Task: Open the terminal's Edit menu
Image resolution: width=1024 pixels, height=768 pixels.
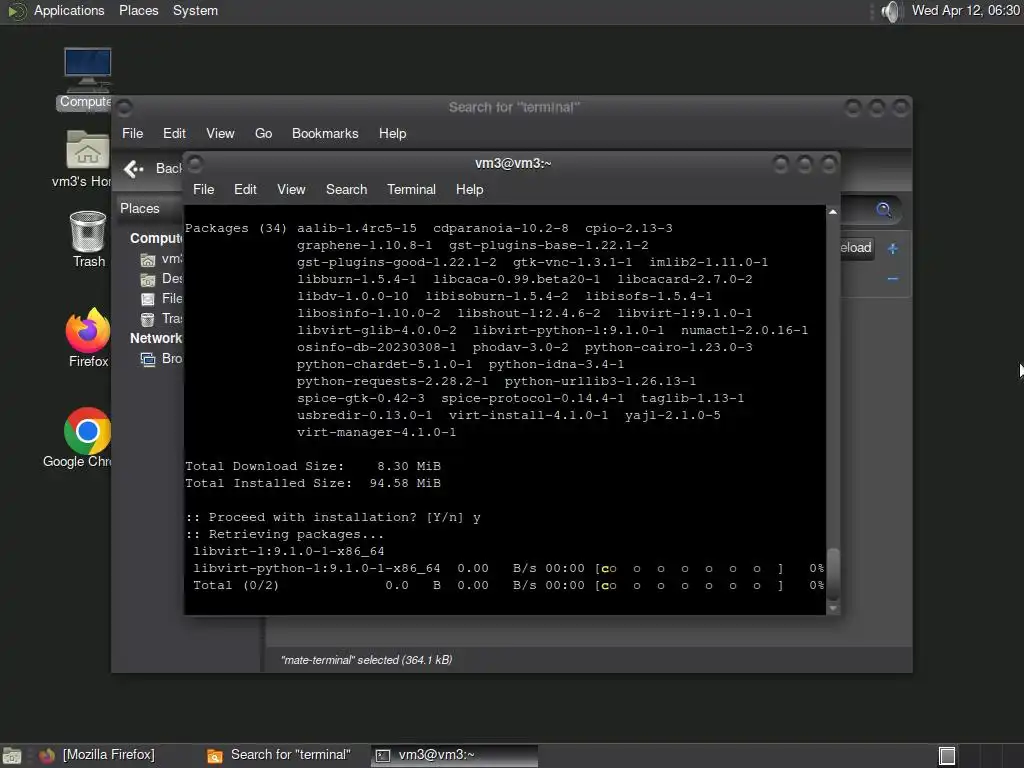Action: tap(245, 189)
